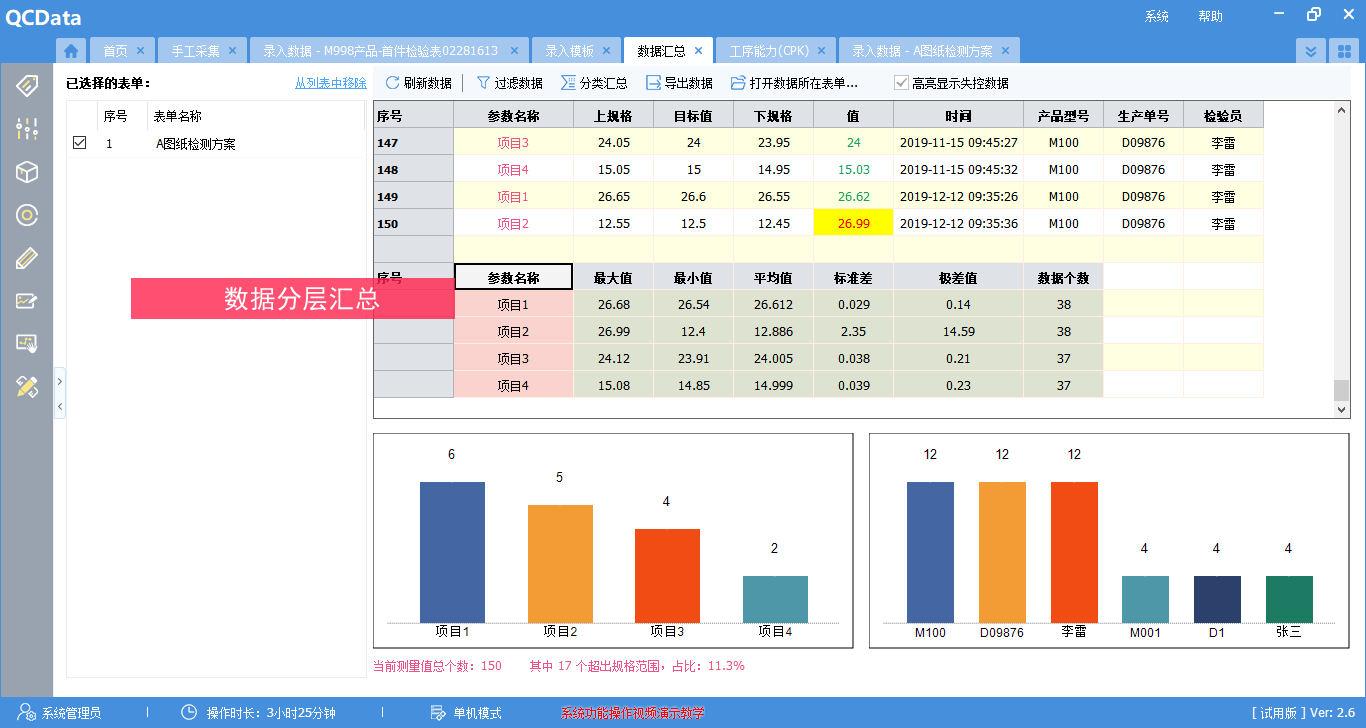The height and width of the screenshot is (728, 1366).
Task: Click the pencil edit icon in the sidebar
Action: coord(26,257)
